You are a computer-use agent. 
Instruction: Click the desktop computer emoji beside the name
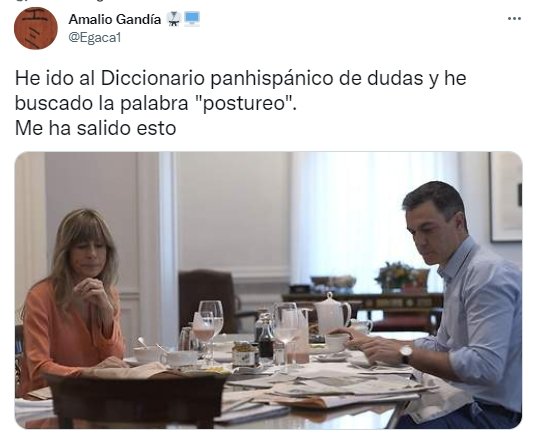tap(192, 19)
